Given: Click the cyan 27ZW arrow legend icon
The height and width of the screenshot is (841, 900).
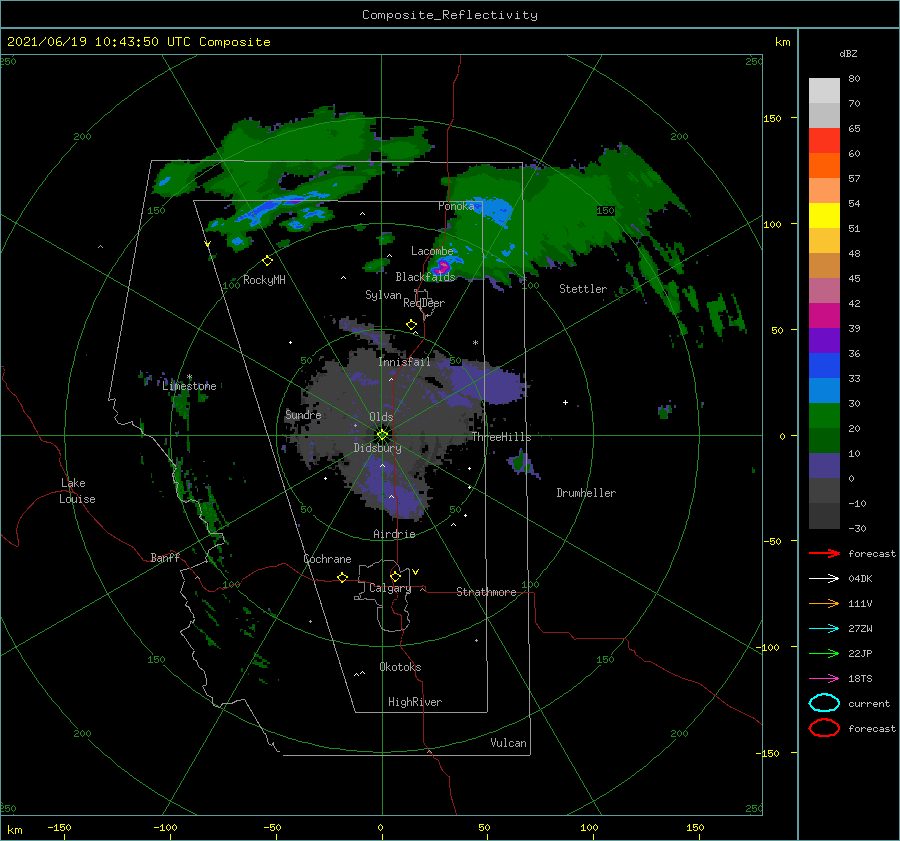Looking at the screenshot, I should [x=824, y=629].
